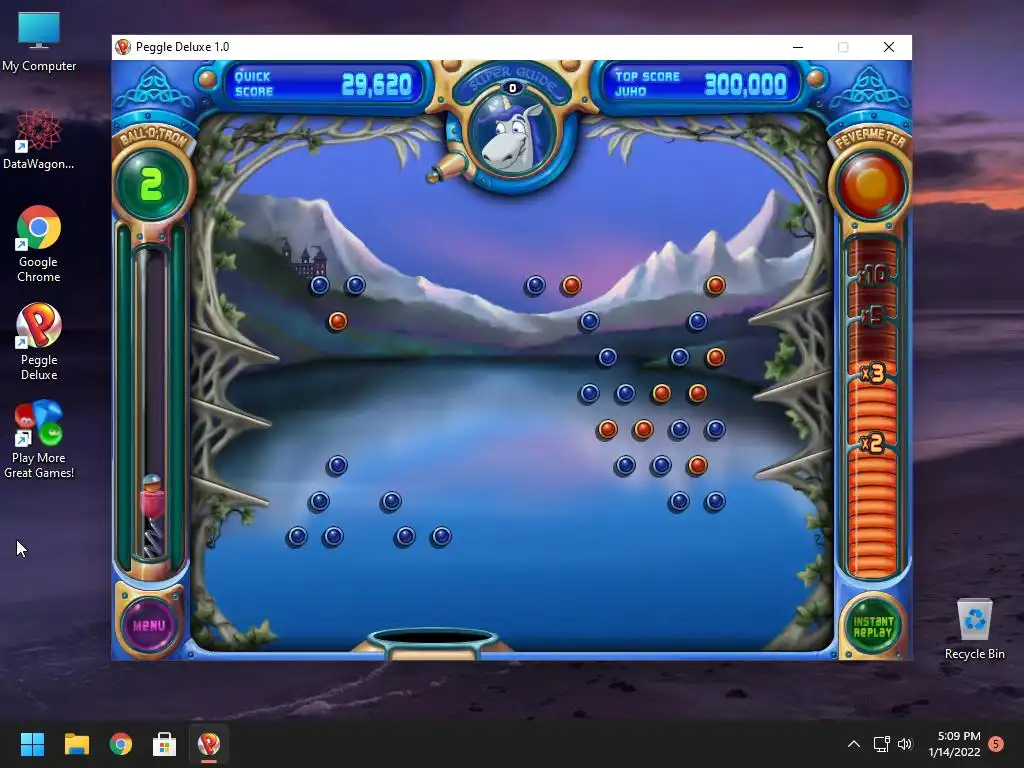Image resolution: width=1024 pixels, height=768 pixels.
Task: Close the Peggle Deluxe window
Action: (889, 47)
